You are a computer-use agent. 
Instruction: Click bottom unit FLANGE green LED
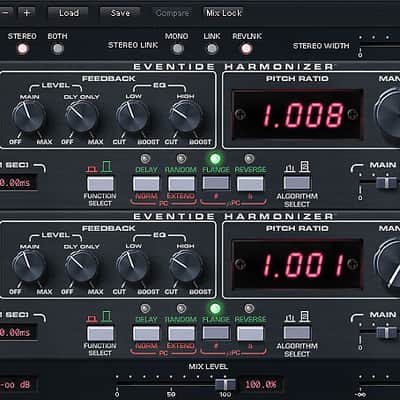coord(215,308)
